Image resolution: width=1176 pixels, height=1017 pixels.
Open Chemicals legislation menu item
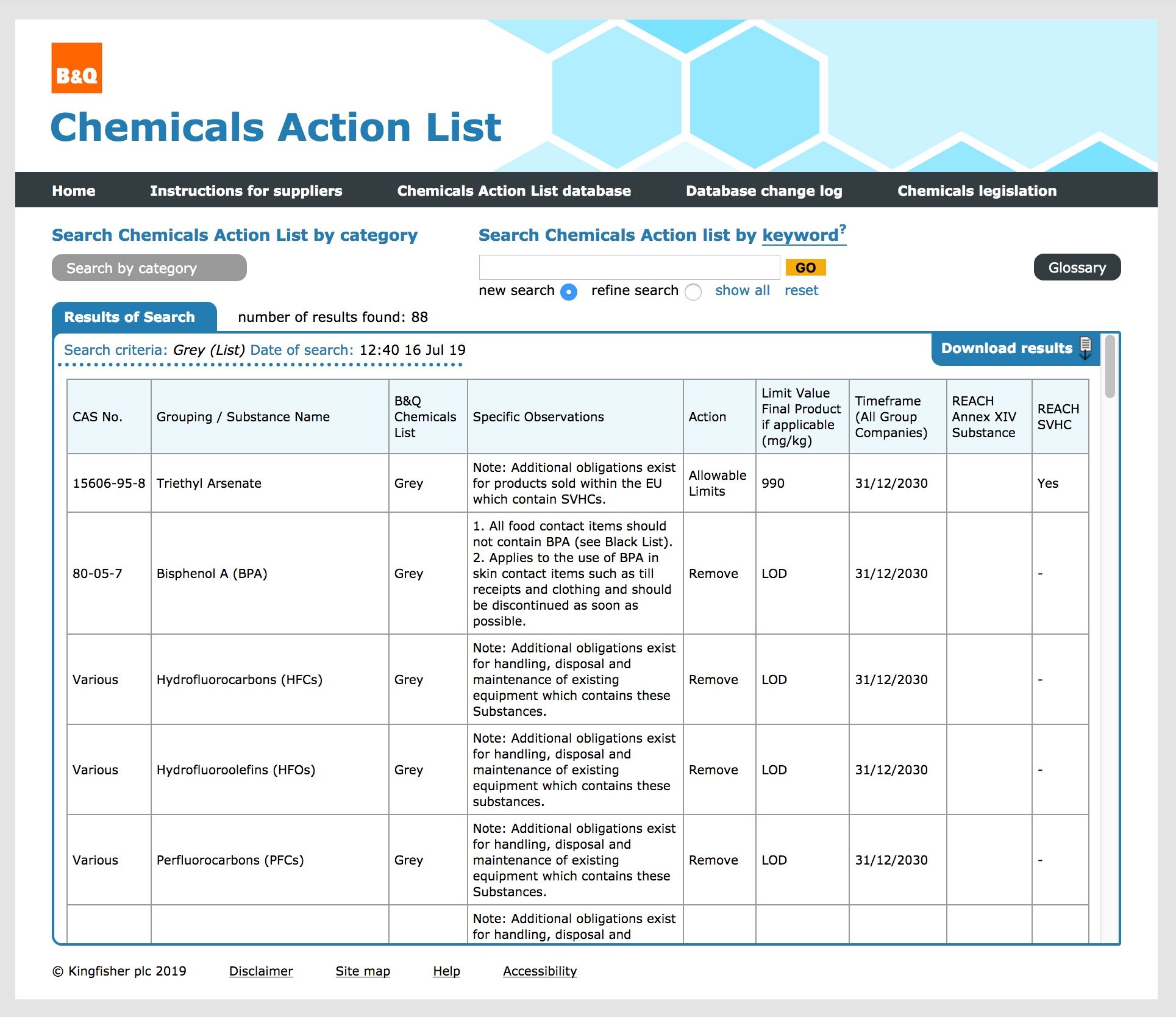tap(977, 191)
